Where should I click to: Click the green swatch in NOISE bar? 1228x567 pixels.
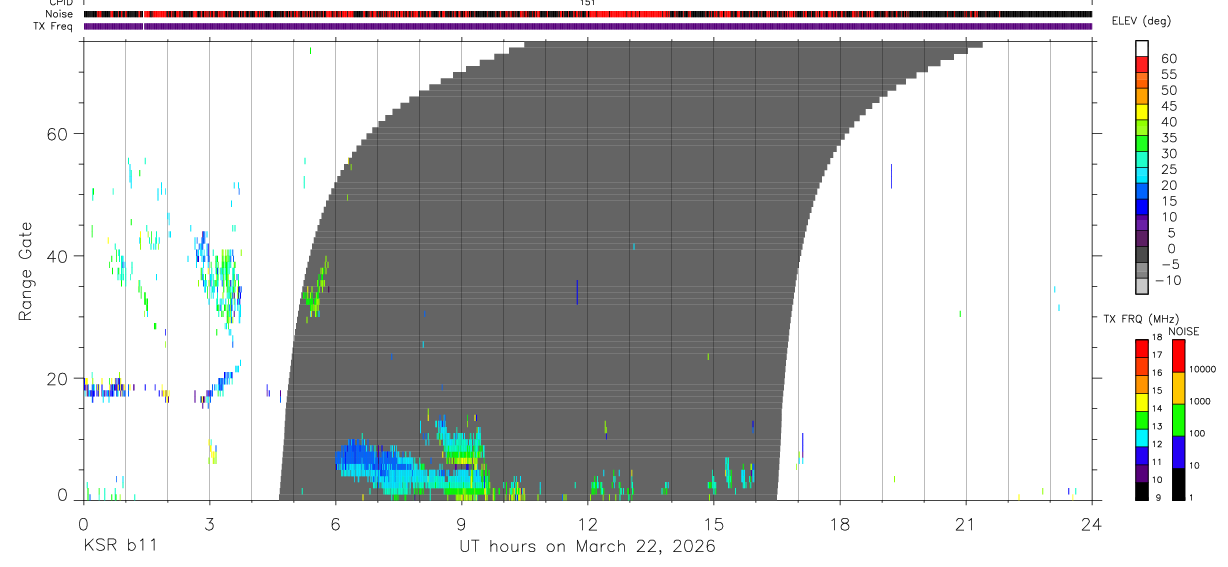(x=1179, y=420)
